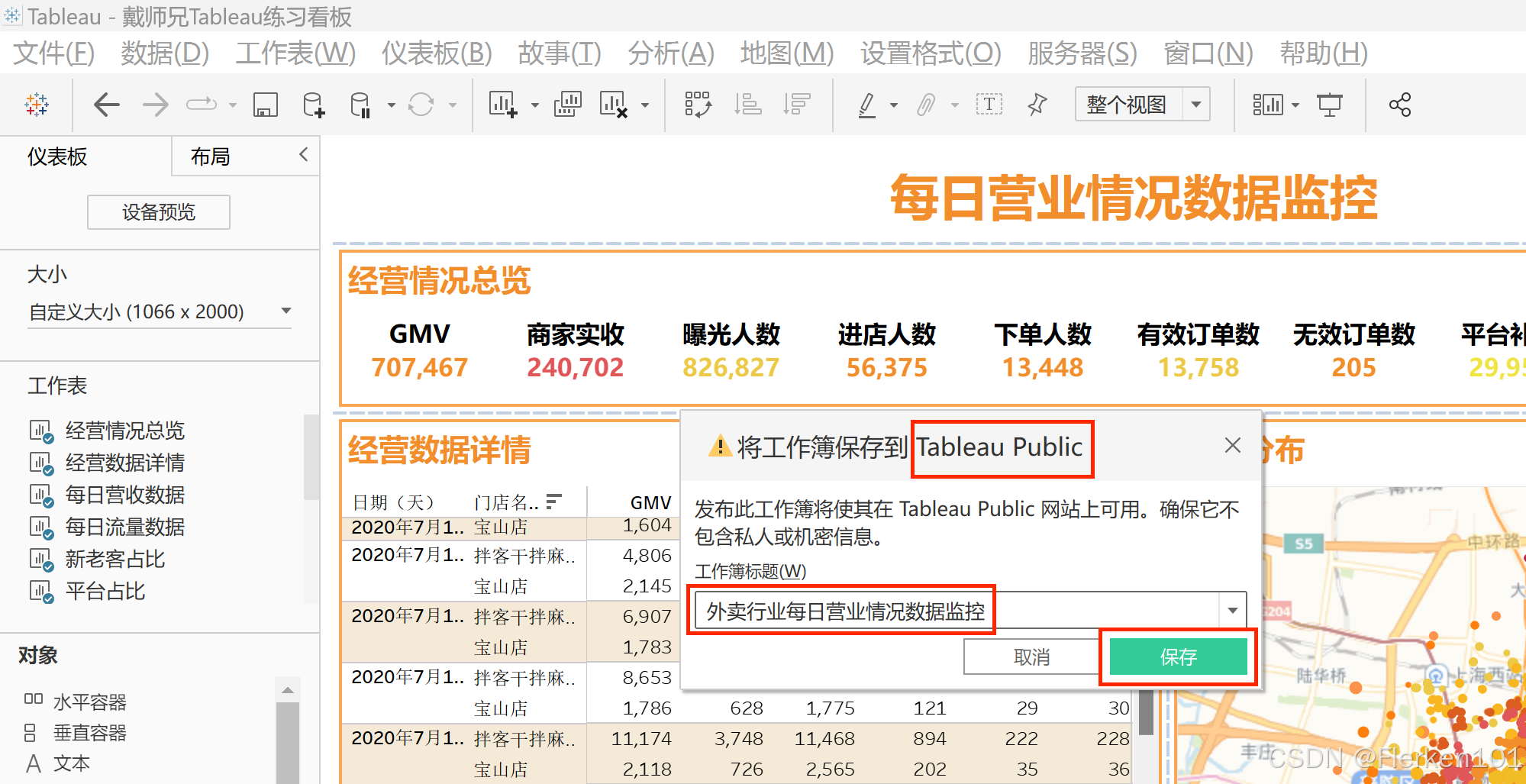
Task: Click the show mark labels T icon
Action: [989, 105]
